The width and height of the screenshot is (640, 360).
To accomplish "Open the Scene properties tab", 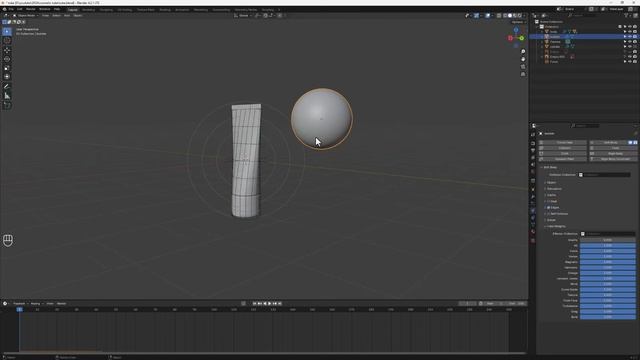I will click(x=533, y=164).
